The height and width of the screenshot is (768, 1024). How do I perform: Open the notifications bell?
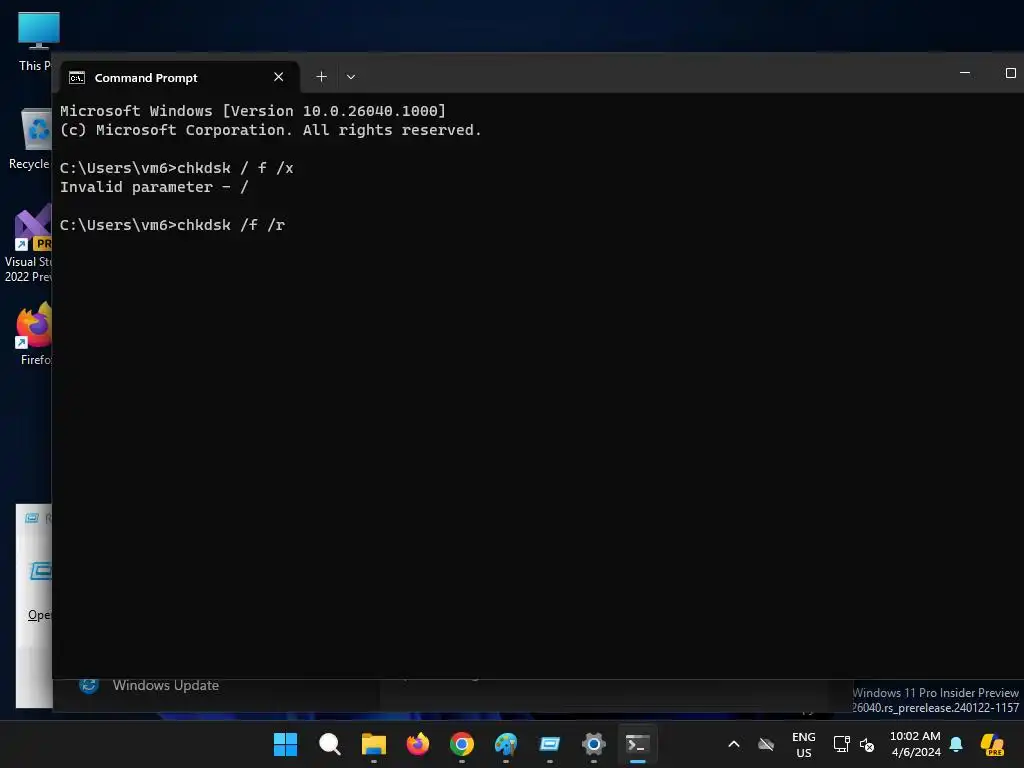click(x=956, y=744)
